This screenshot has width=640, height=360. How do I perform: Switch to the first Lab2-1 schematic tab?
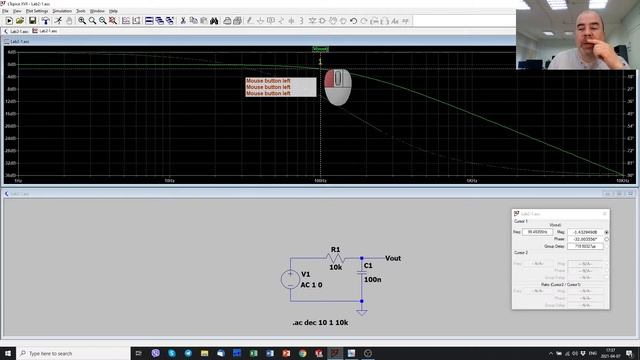pos(16,31)
